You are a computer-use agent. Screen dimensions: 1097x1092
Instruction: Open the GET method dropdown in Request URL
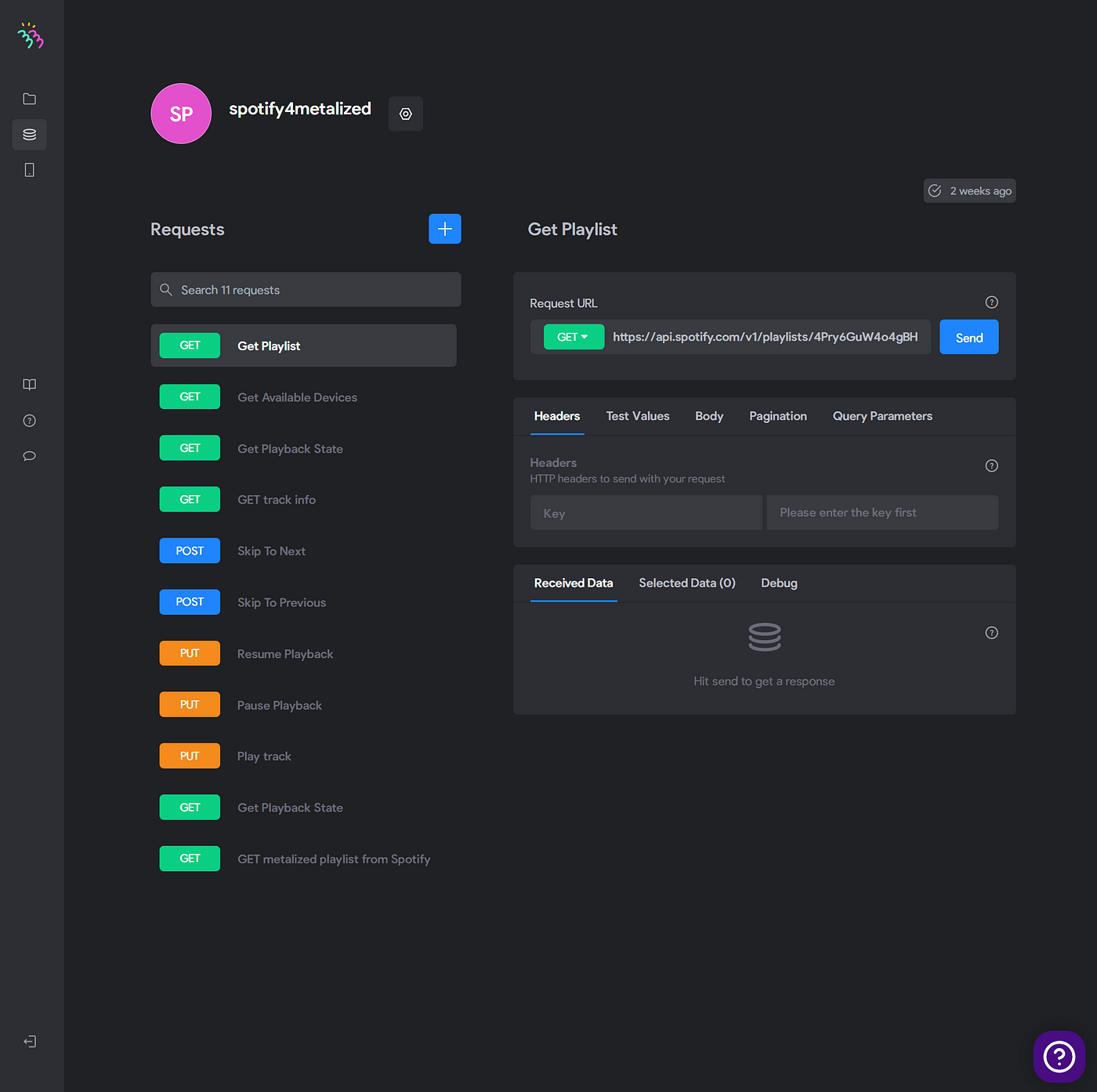574,337
